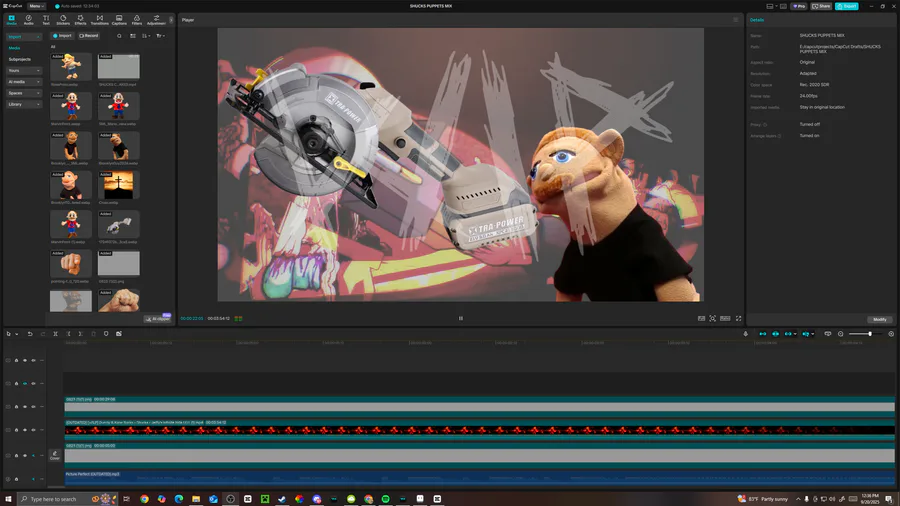900x506 pixels.
Task: Open the Audio tab
Action: (28, 20)
